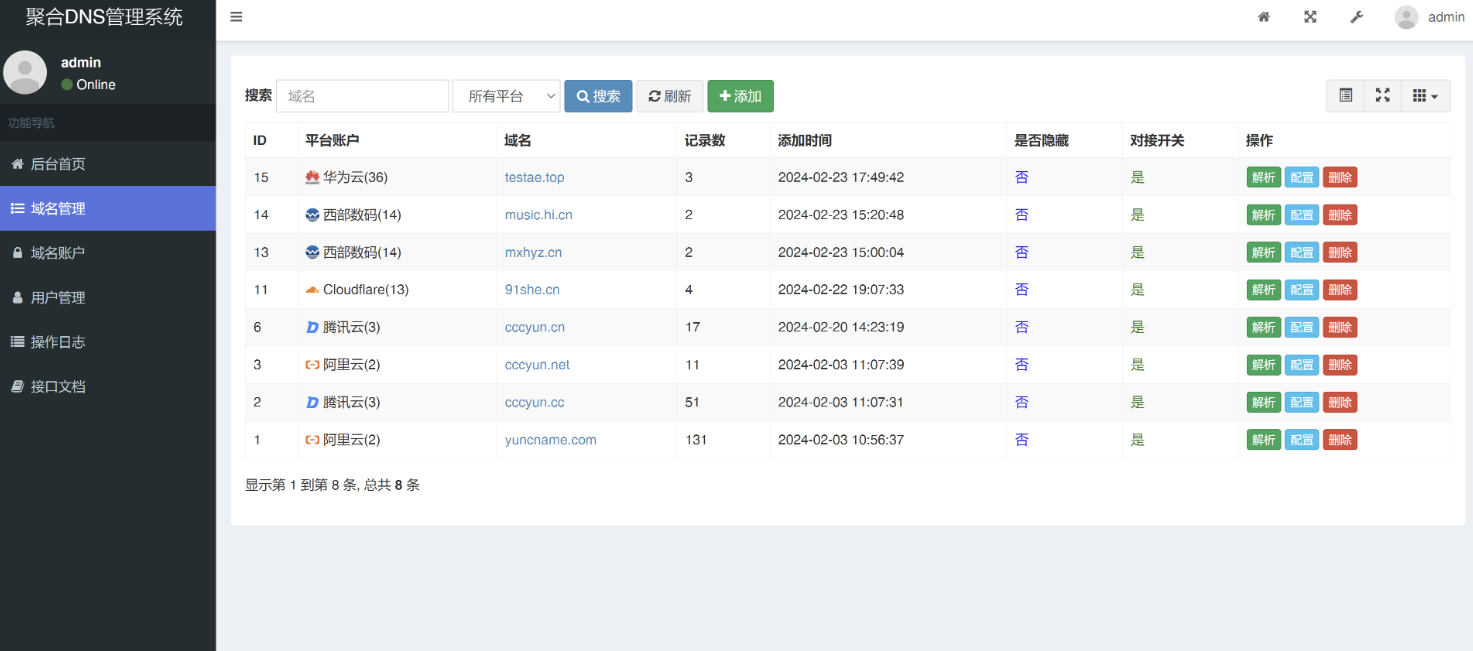1473x651 pixels.
Task: Toggle table fullscreen icon
Action: pos(1382,96)
